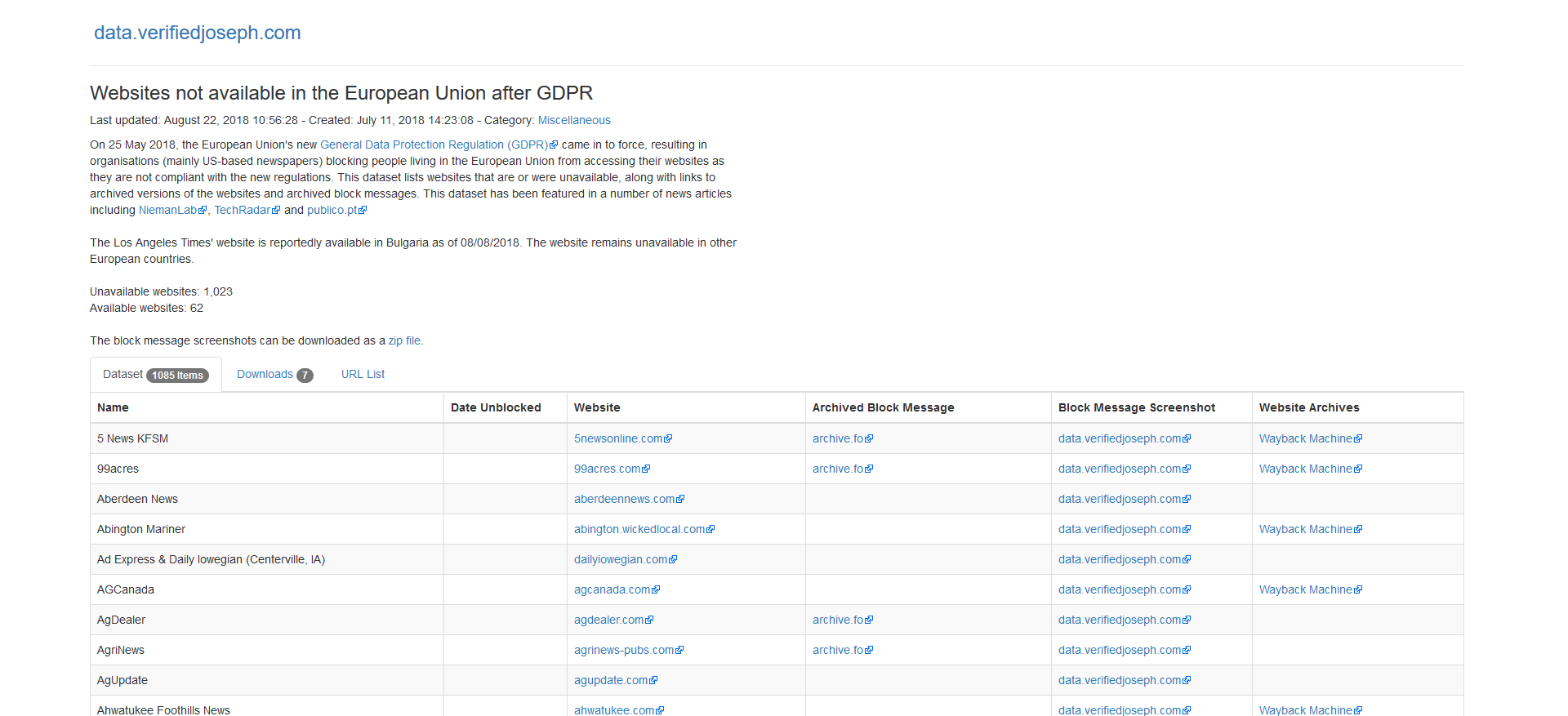This screenshot has height=716, width=1568.
Task: Click external link icon after TechRadar
Action: pos(276,211)
